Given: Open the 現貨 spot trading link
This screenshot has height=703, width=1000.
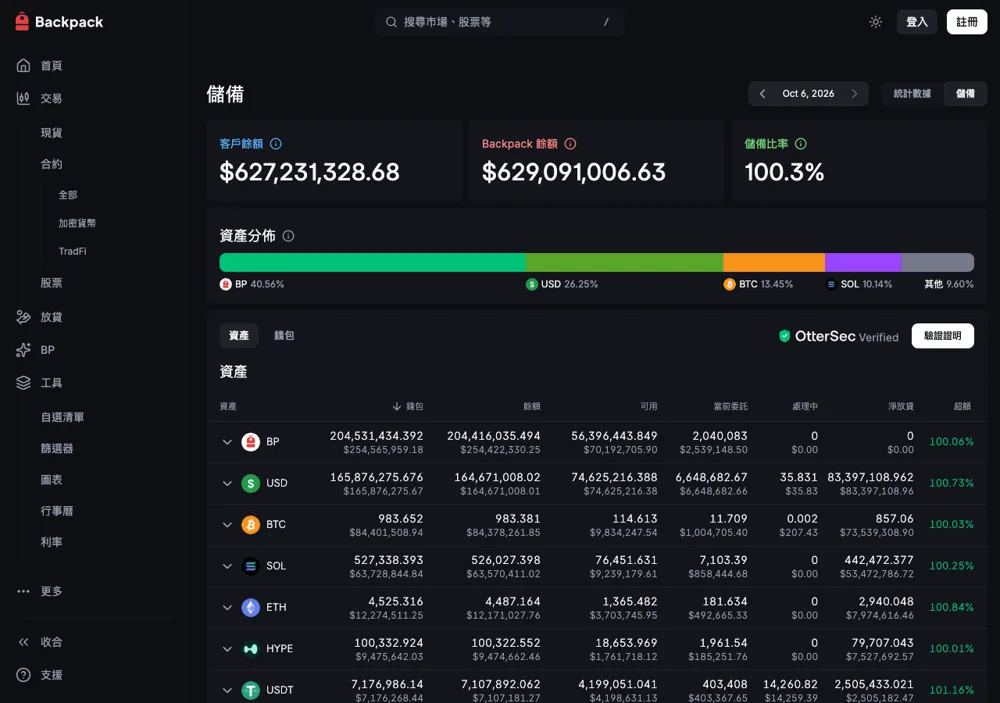Looking at the screenshot, I should [52, 133].
